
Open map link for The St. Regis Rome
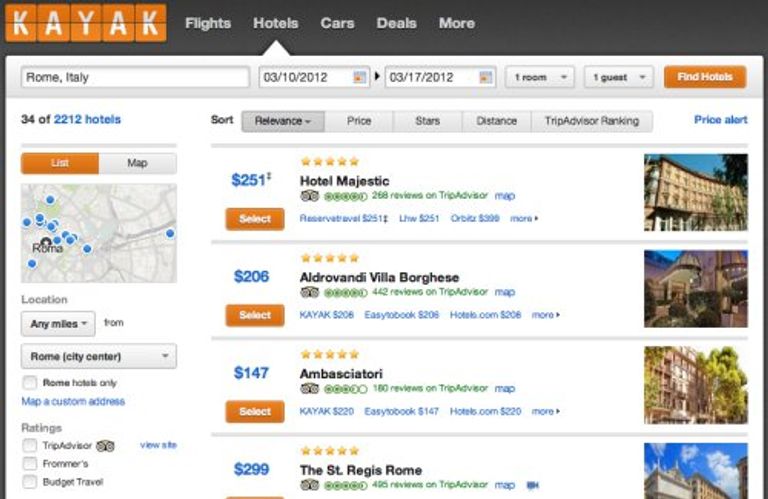pyautogui.click(x=504, y=485)
